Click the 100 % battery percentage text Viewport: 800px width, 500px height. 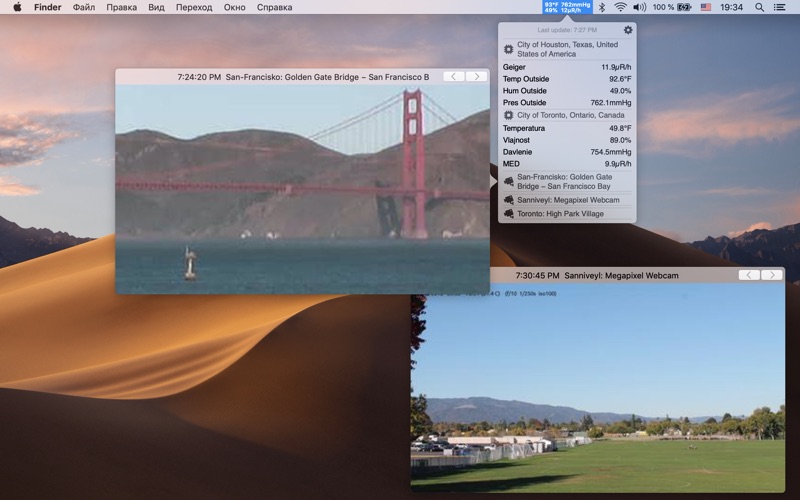tap(663, 7)
